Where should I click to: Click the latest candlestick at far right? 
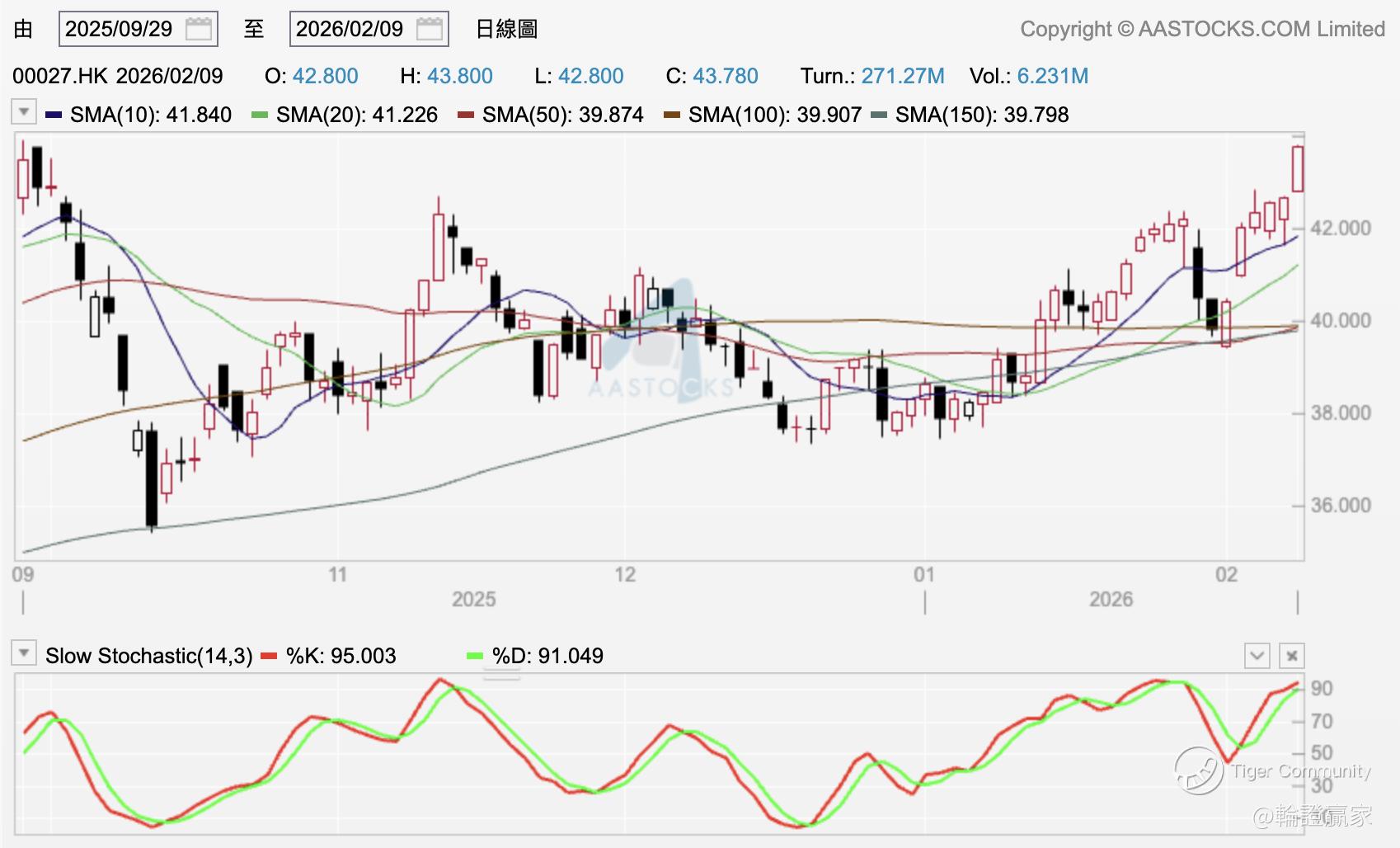click(1298, 169)
